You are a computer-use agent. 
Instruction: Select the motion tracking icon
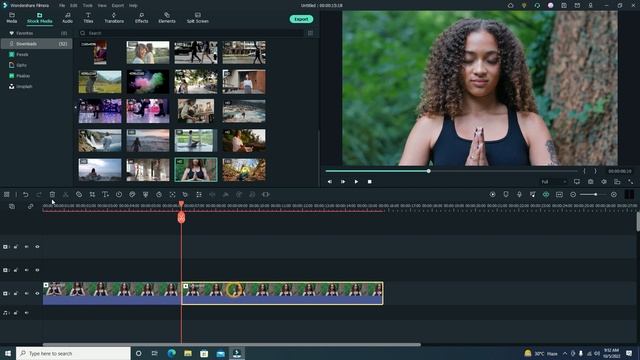(x=172, y=195)
